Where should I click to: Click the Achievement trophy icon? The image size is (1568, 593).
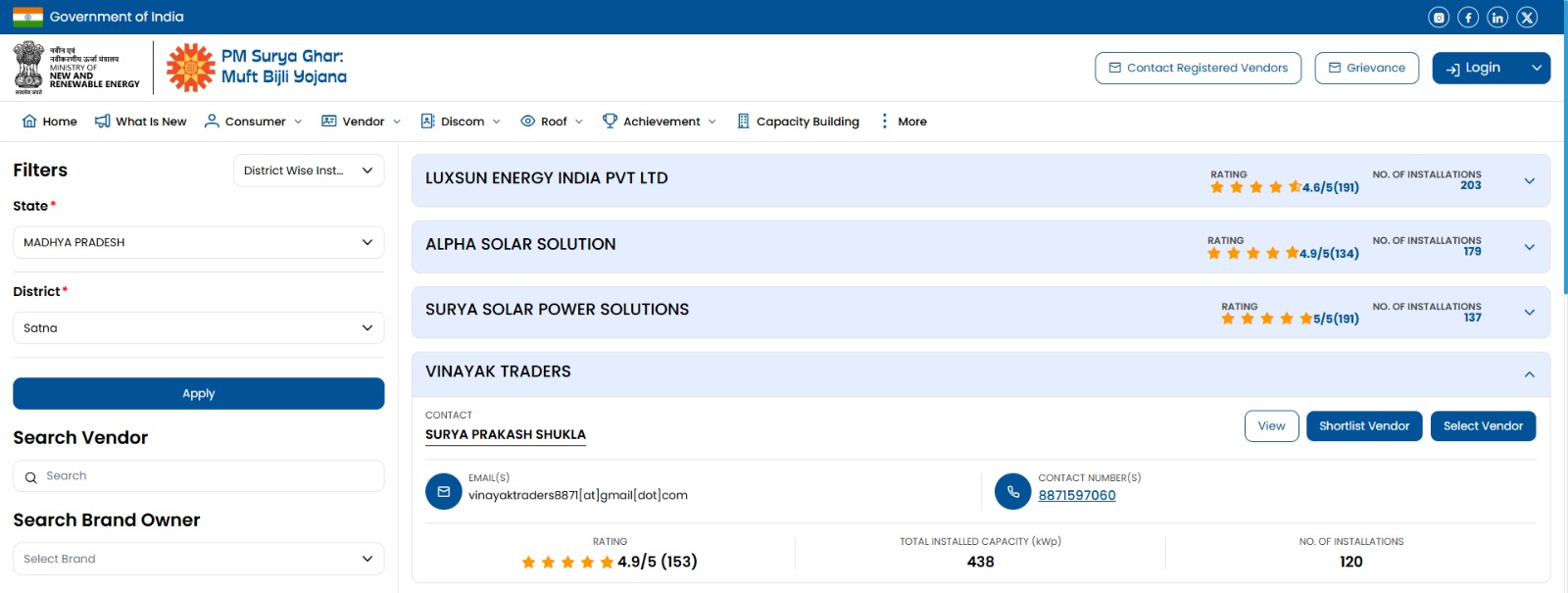(x=610, y=121)
